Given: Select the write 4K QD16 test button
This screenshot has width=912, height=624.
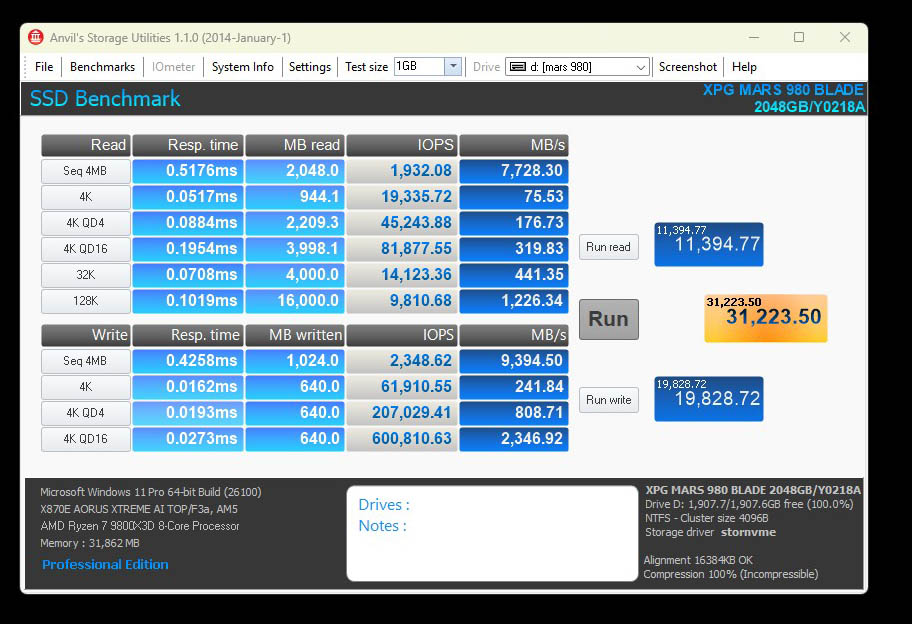Looking at the screenshot, I should 86,439.
